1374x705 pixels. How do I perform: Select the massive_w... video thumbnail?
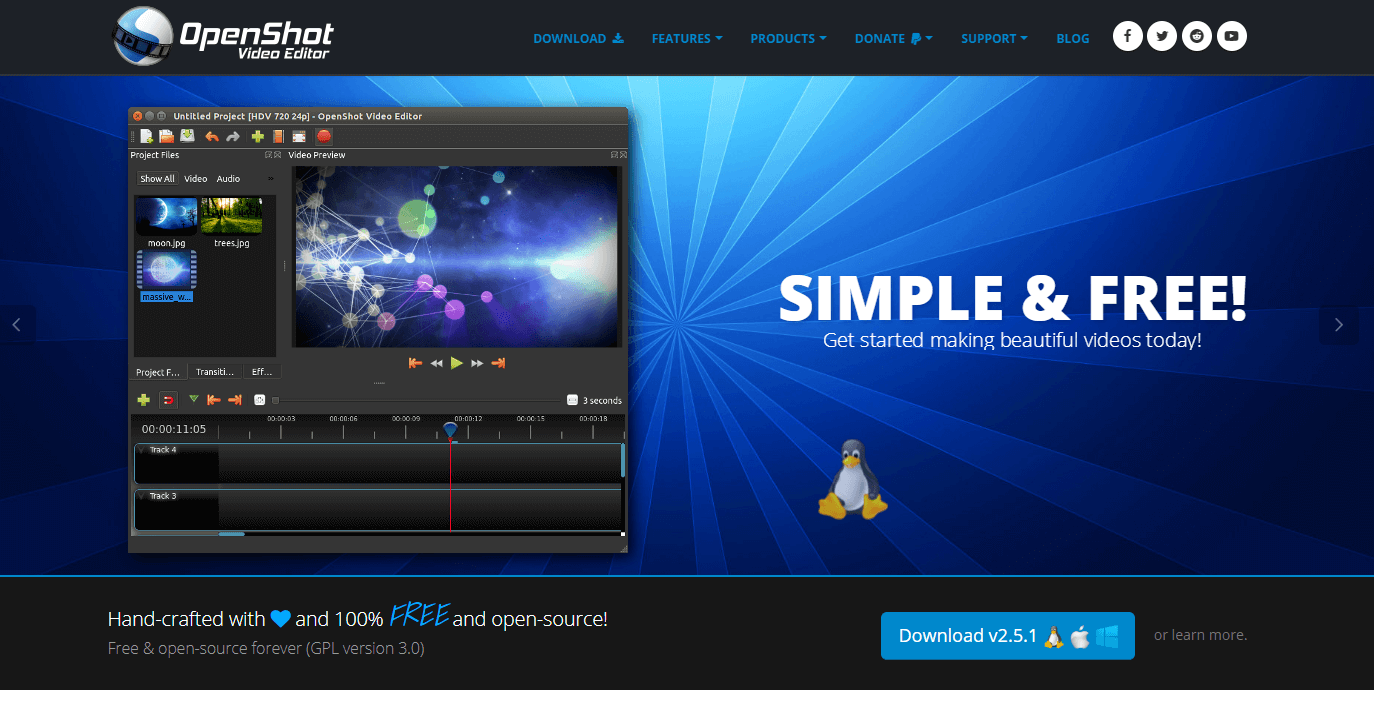click(166, 270)
